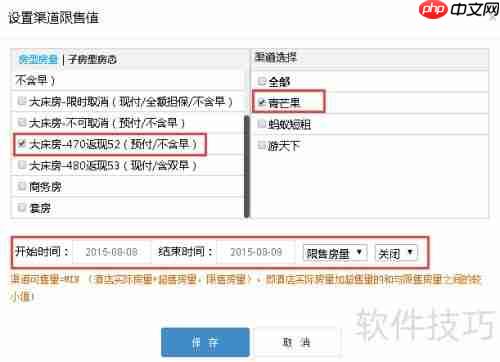Click the blue 保存 button
This screenshot has width=500, height=362.
coord(205,342)
